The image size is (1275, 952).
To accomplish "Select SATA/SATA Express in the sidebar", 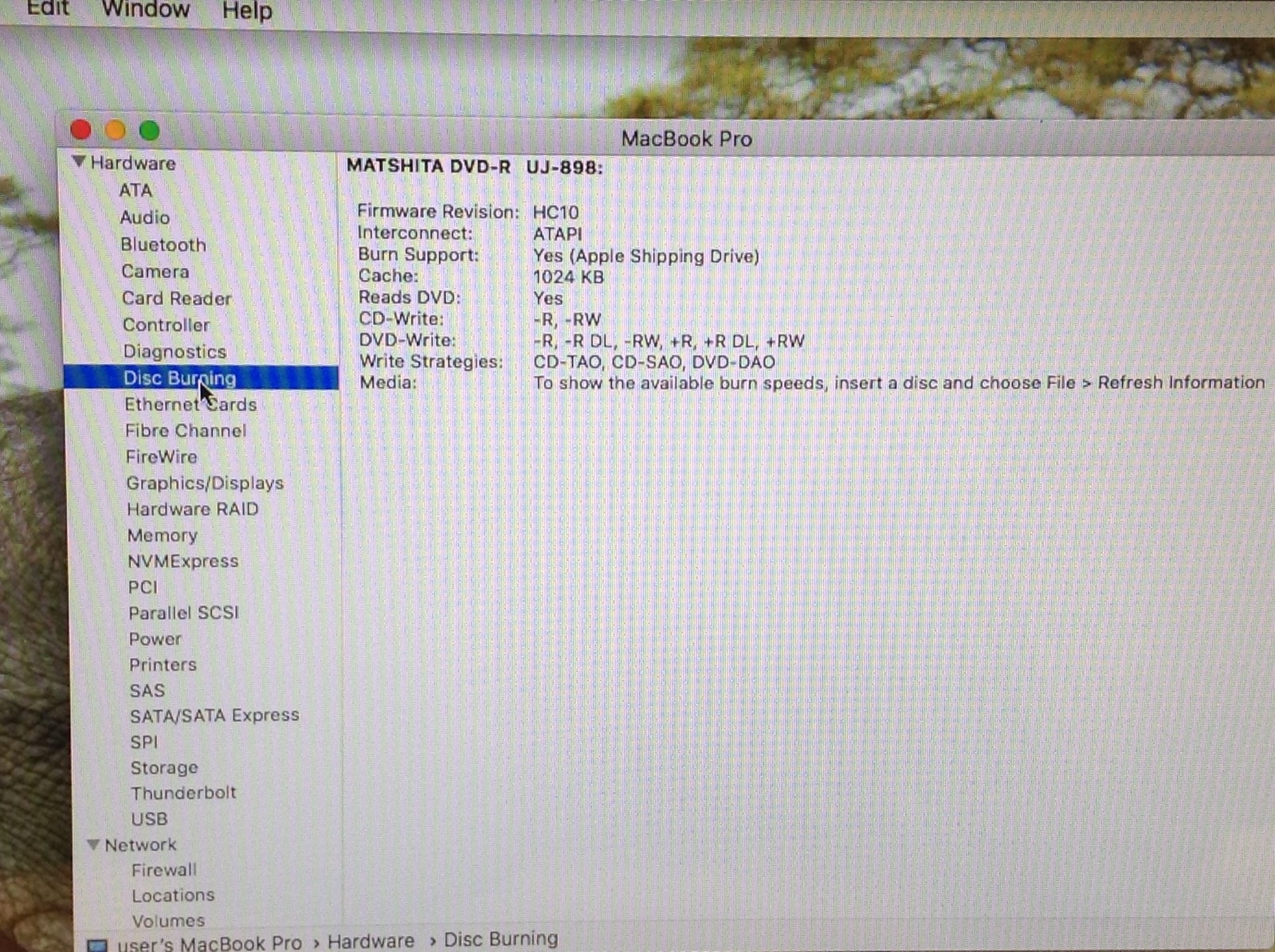I will 215,715.
